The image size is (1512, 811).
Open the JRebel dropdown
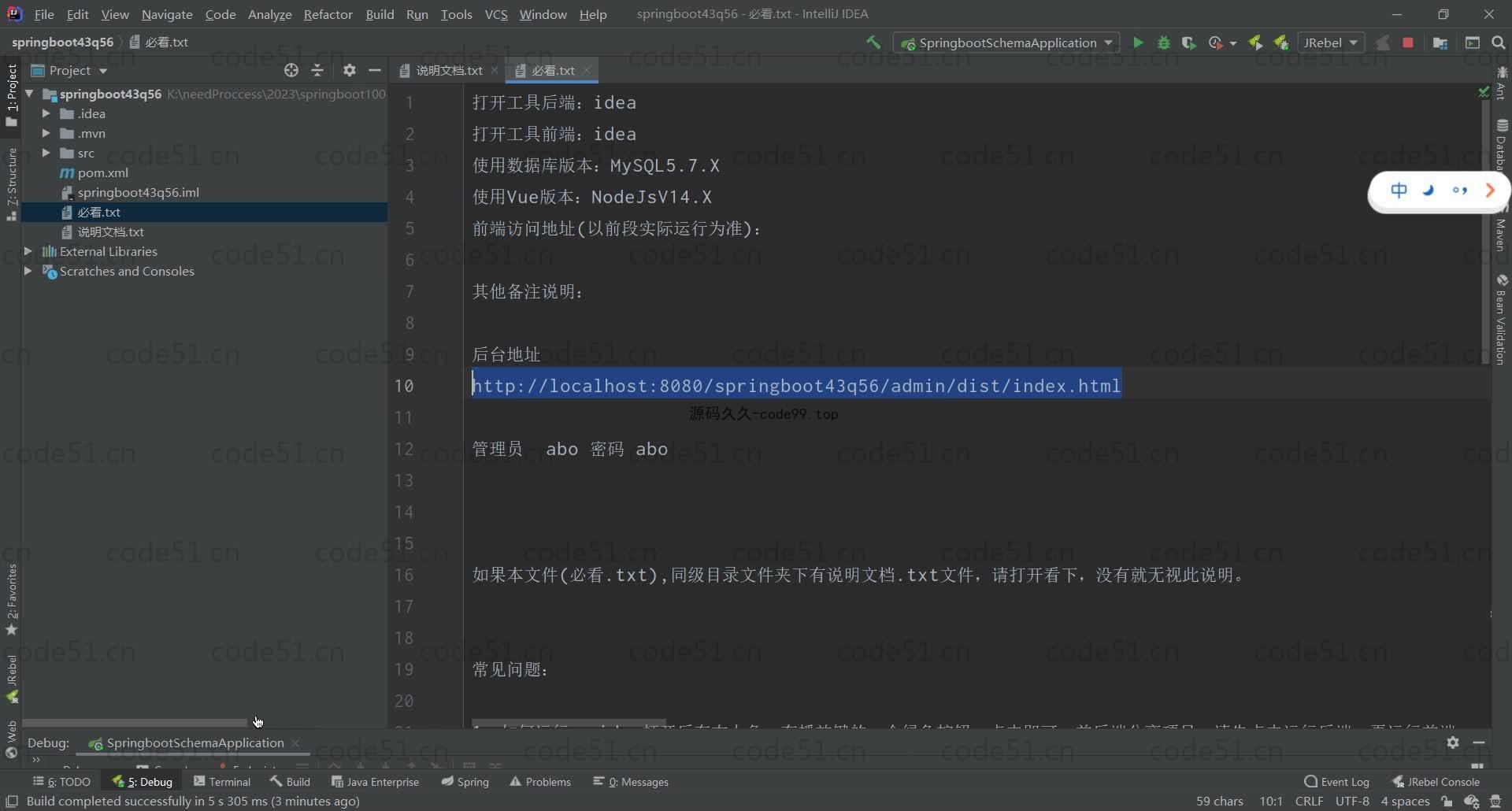coord(1331,43)
